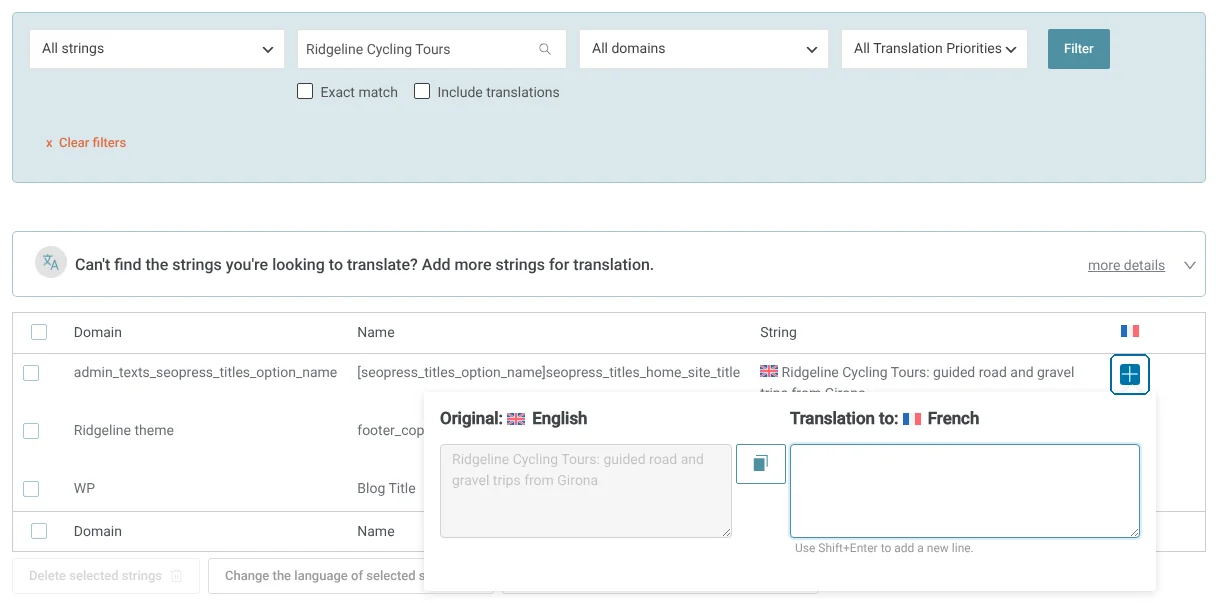Tick the select-all checkbox in table header
Image resolution: width=1218 pixels, height=603 pixels.
pos(39,332)
